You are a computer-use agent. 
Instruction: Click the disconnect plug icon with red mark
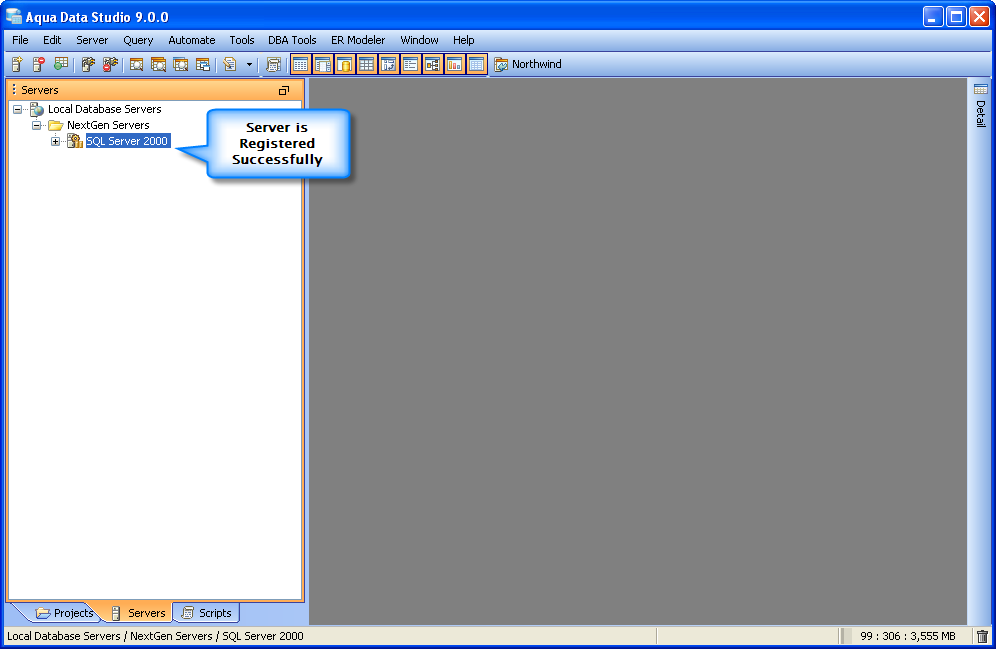coord(111,64)
